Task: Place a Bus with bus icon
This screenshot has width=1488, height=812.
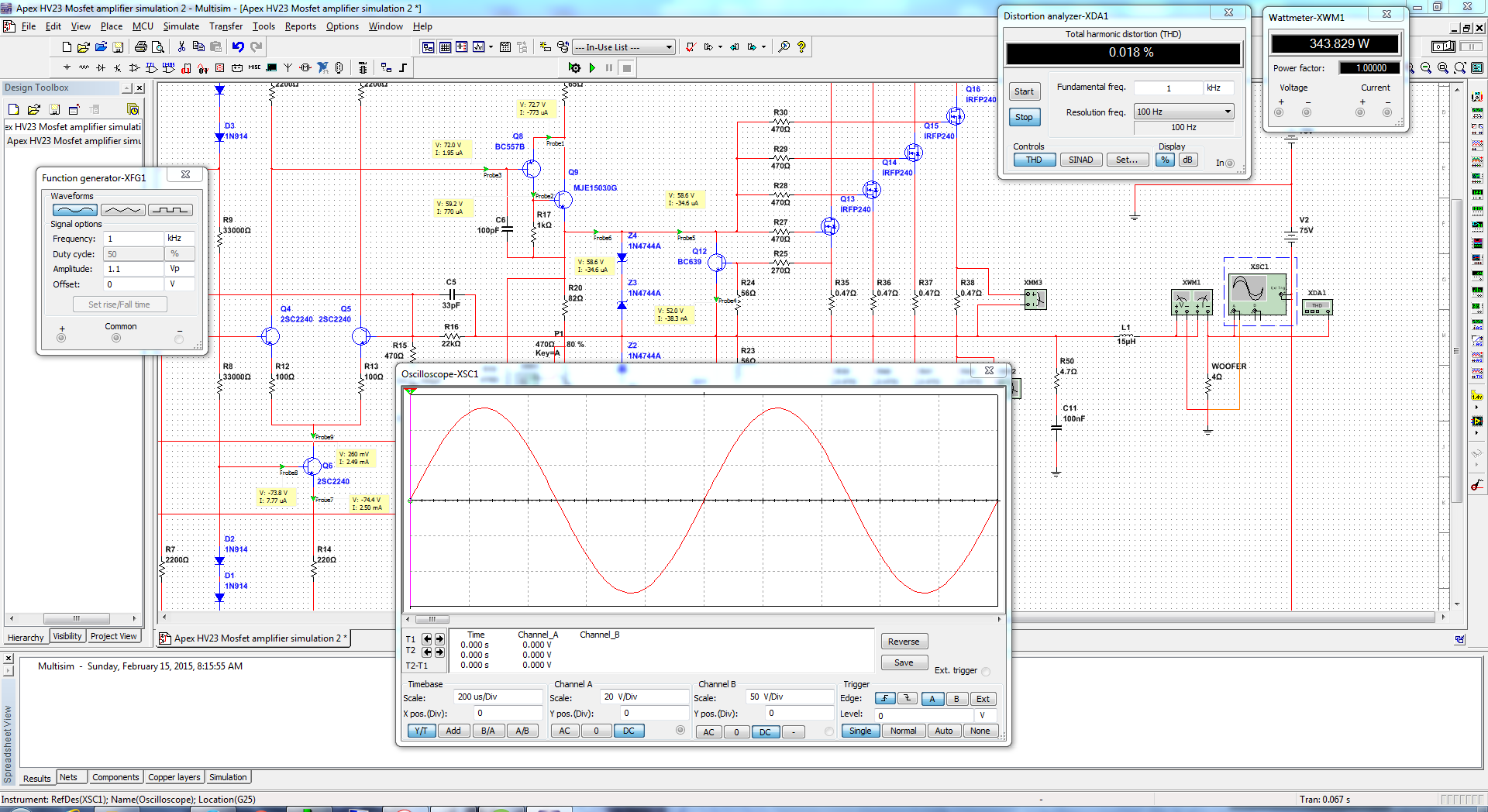Action: pyautogui.click(x=402, y=67)
